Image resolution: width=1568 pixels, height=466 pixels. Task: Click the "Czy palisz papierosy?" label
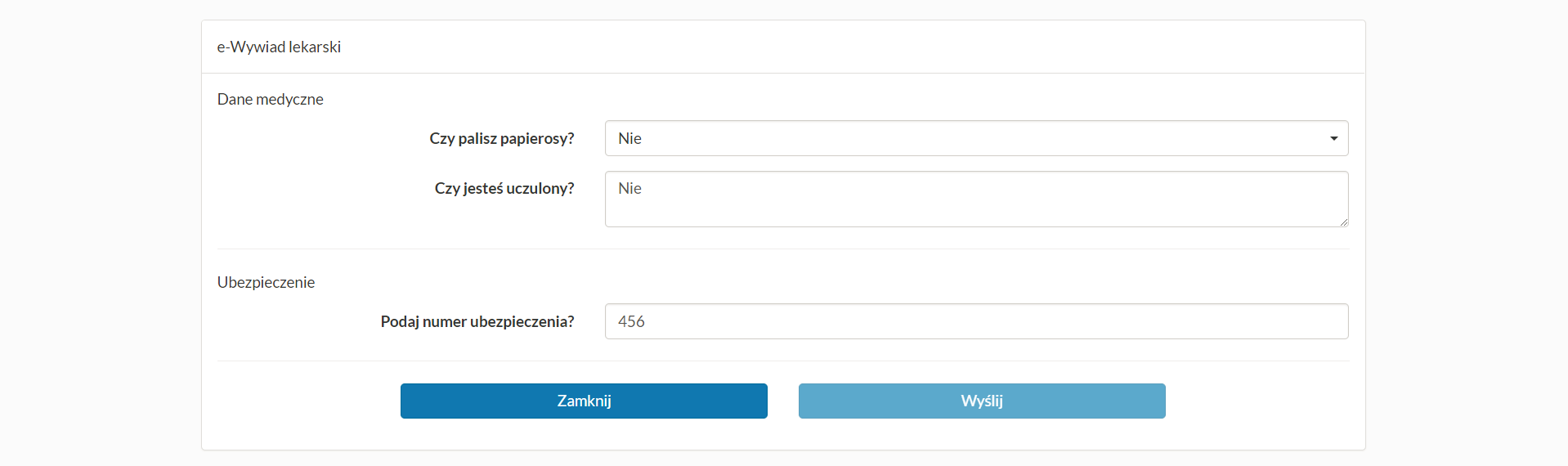click(501, 138)
